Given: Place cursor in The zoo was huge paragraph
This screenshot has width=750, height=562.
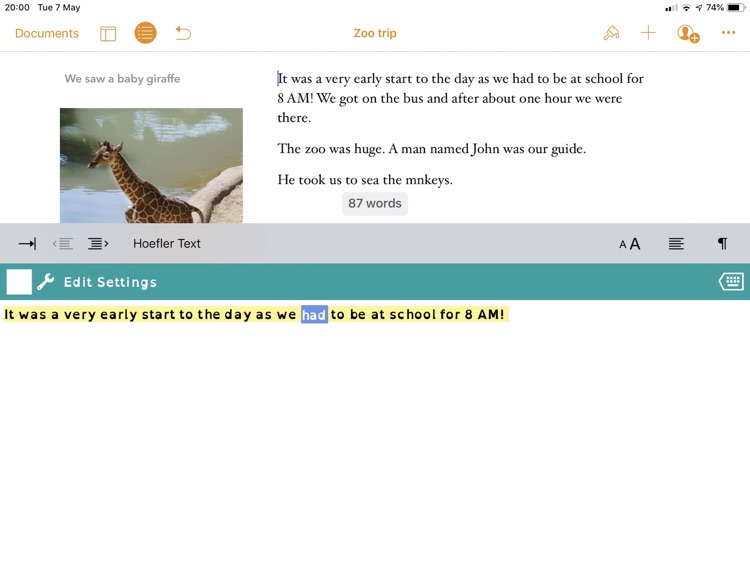Looking at the screenshot, I should point(431,149).
